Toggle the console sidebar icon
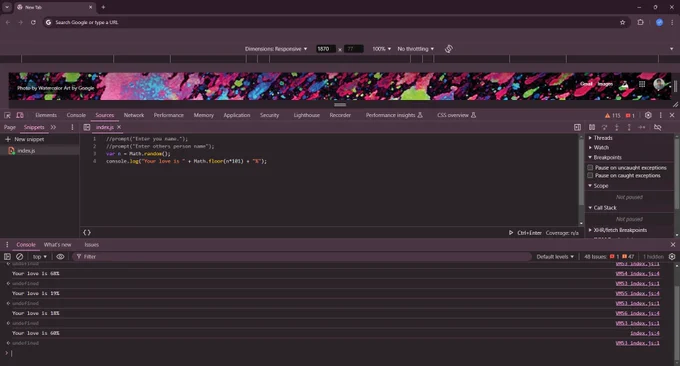Screen dimensions: 680x366 pyautogui.click(x=7, y=257)
